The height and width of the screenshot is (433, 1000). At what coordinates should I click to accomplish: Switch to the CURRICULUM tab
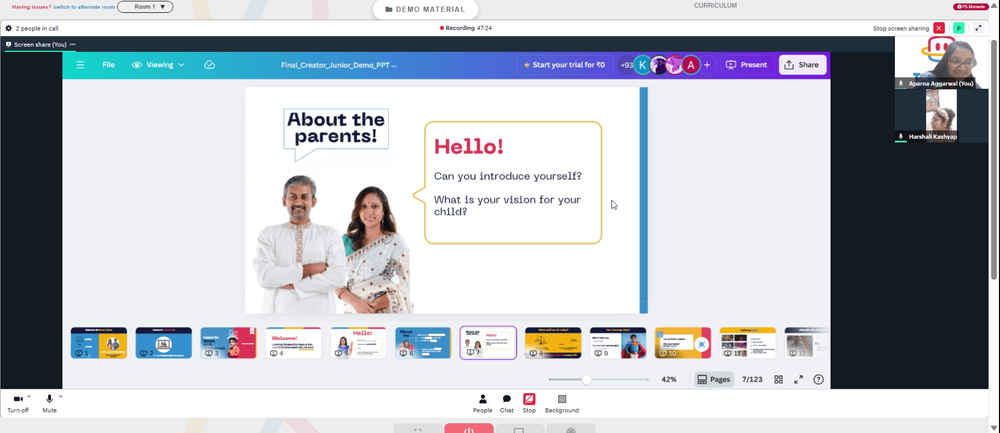(716, 6)
